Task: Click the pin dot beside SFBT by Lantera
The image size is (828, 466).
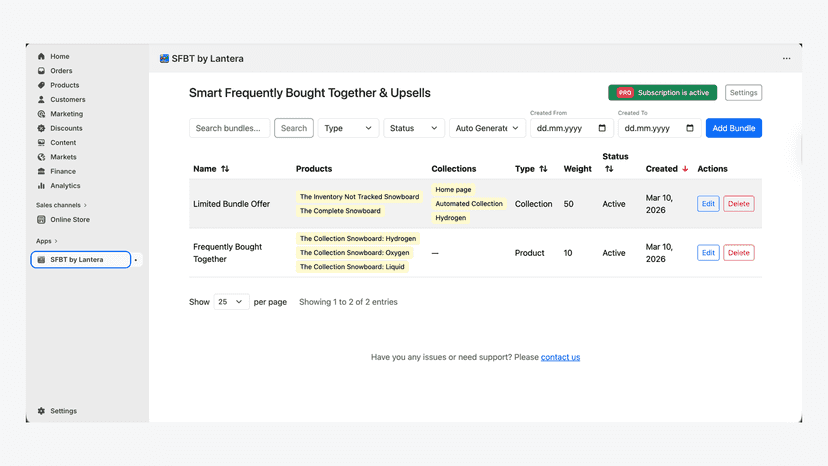Action: click(x=136, y=260)
